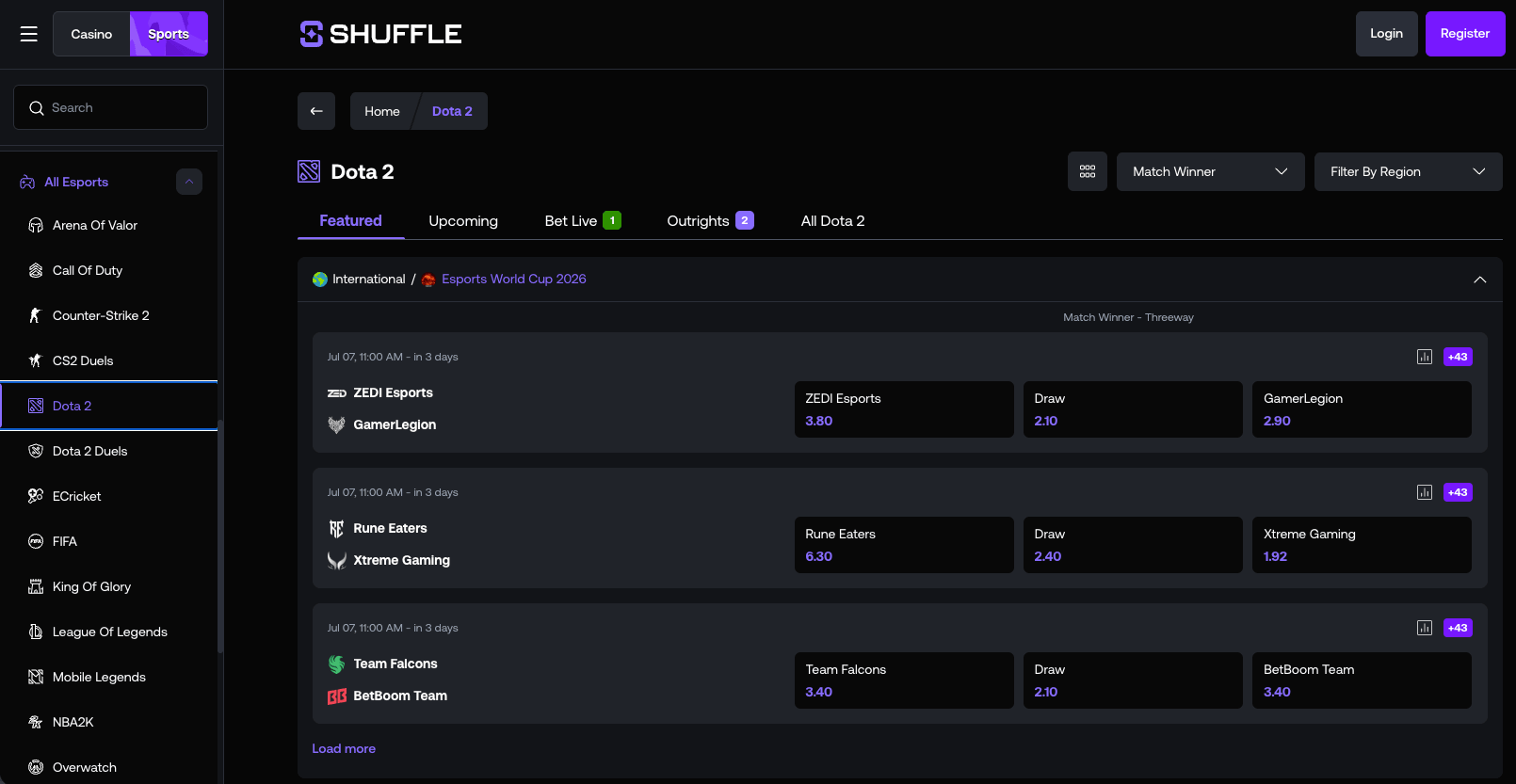
Task: Open stats icon for Team Falcons match
Action: pos(1425,628)
